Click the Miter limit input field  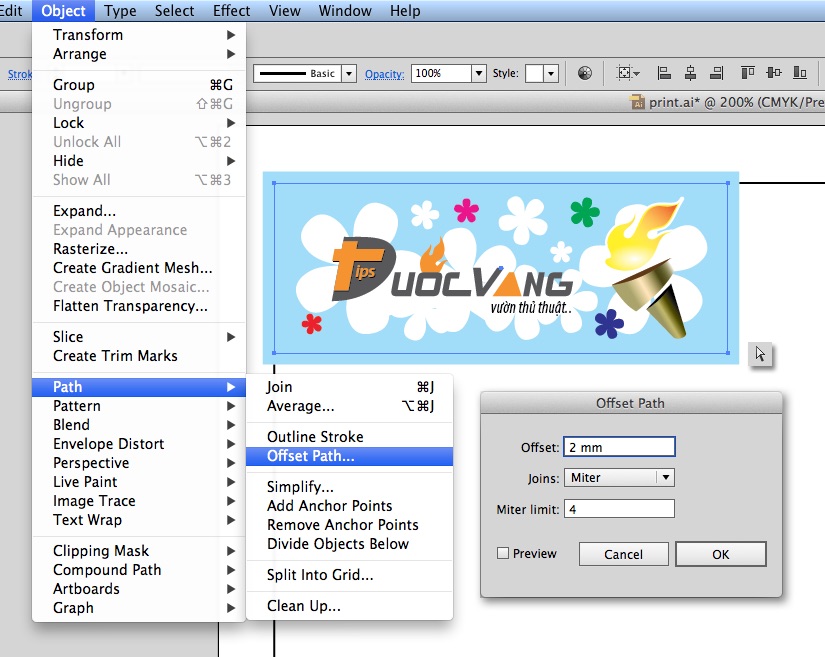(x=619, y=509)
